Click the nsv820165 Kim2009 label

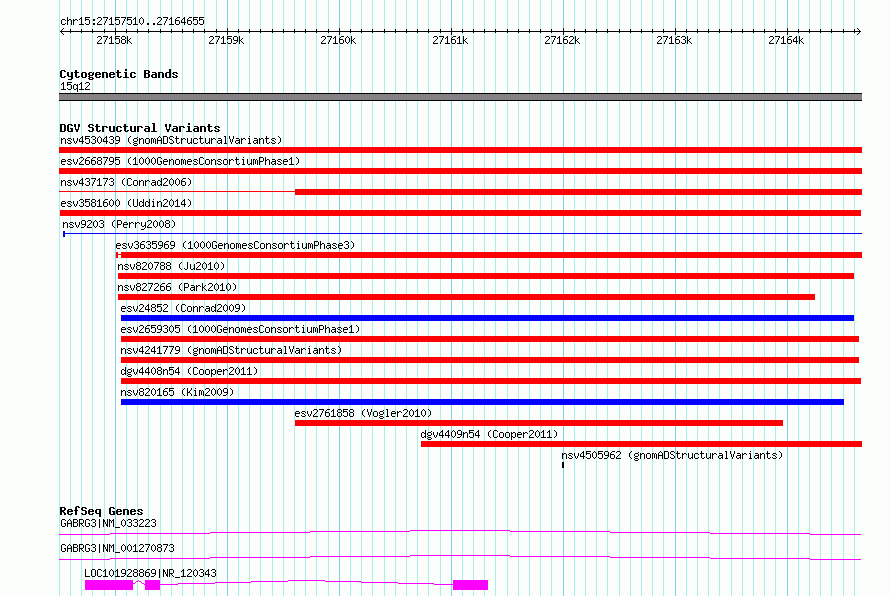click(x=177, y=392)
